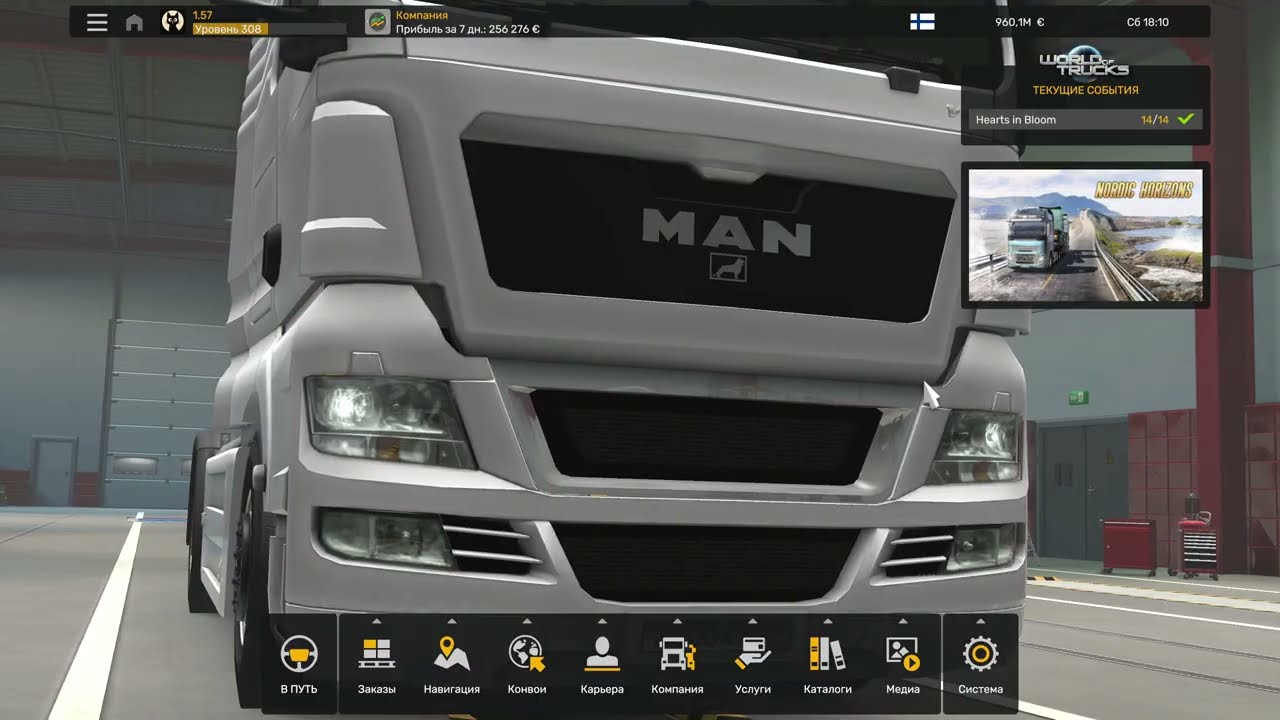This screenshot has width=1280, height=720.
Task: Click the 1.57 version number
Action: [x=202, y=16]
